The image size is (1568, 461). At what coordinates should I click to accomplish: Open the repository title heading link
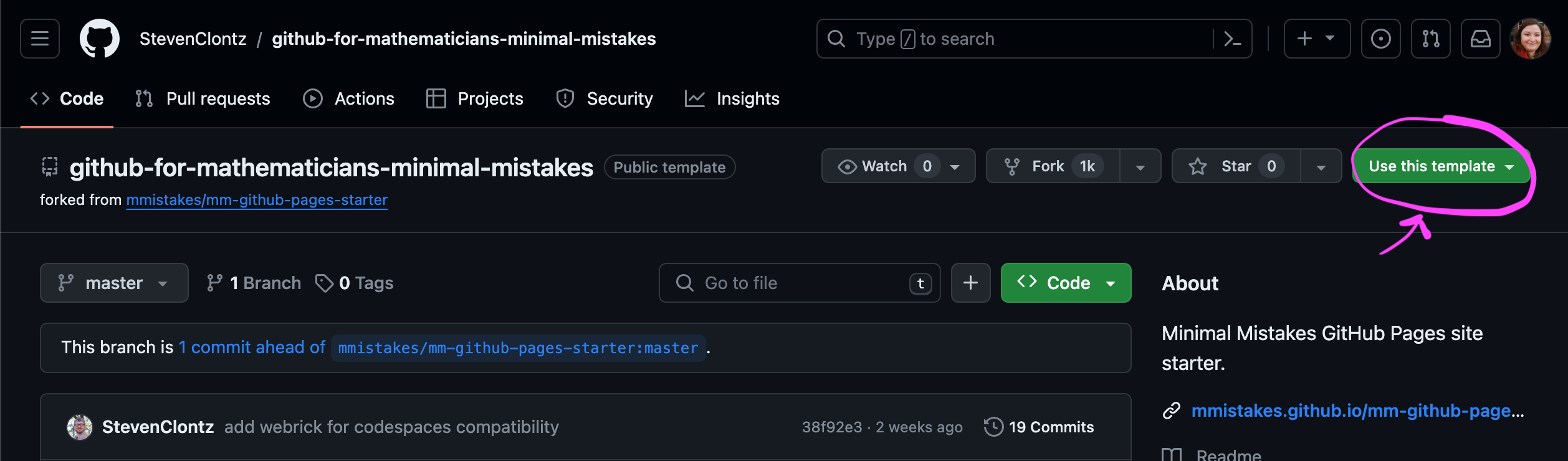coord(332,168)
